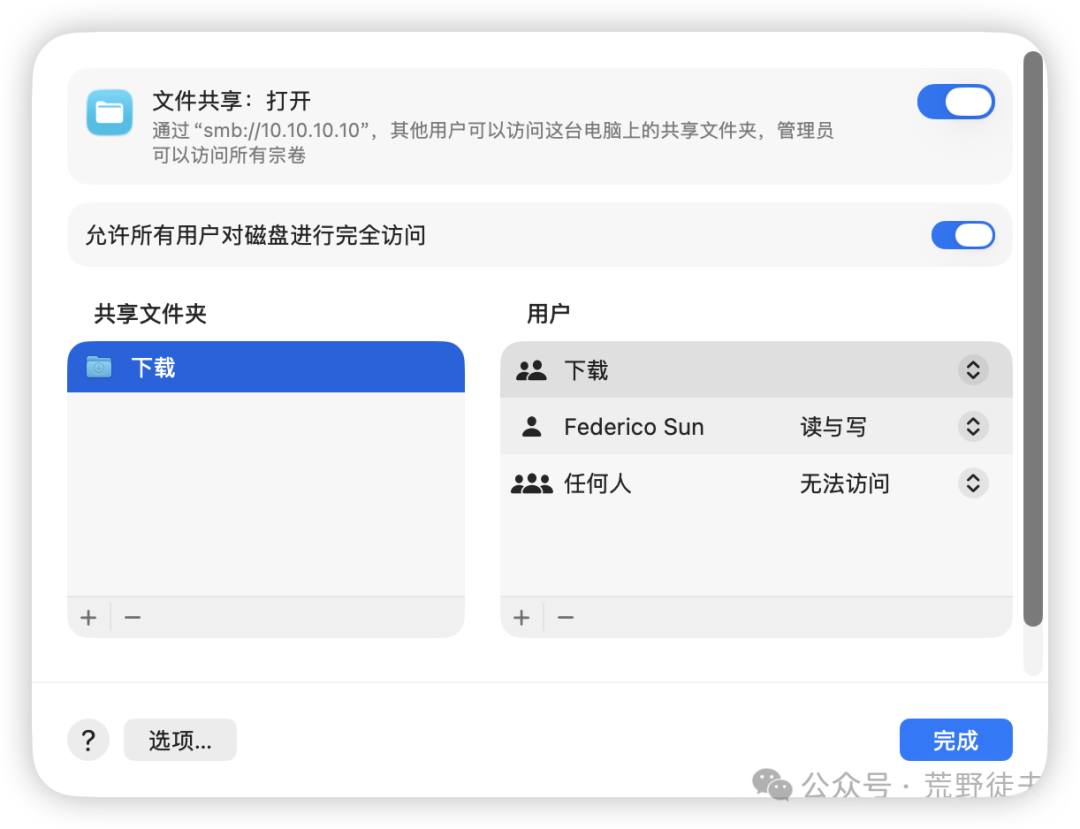Remove shared folder with minus button
This screenshot has width=1080, height=829.
coord(132,618)
